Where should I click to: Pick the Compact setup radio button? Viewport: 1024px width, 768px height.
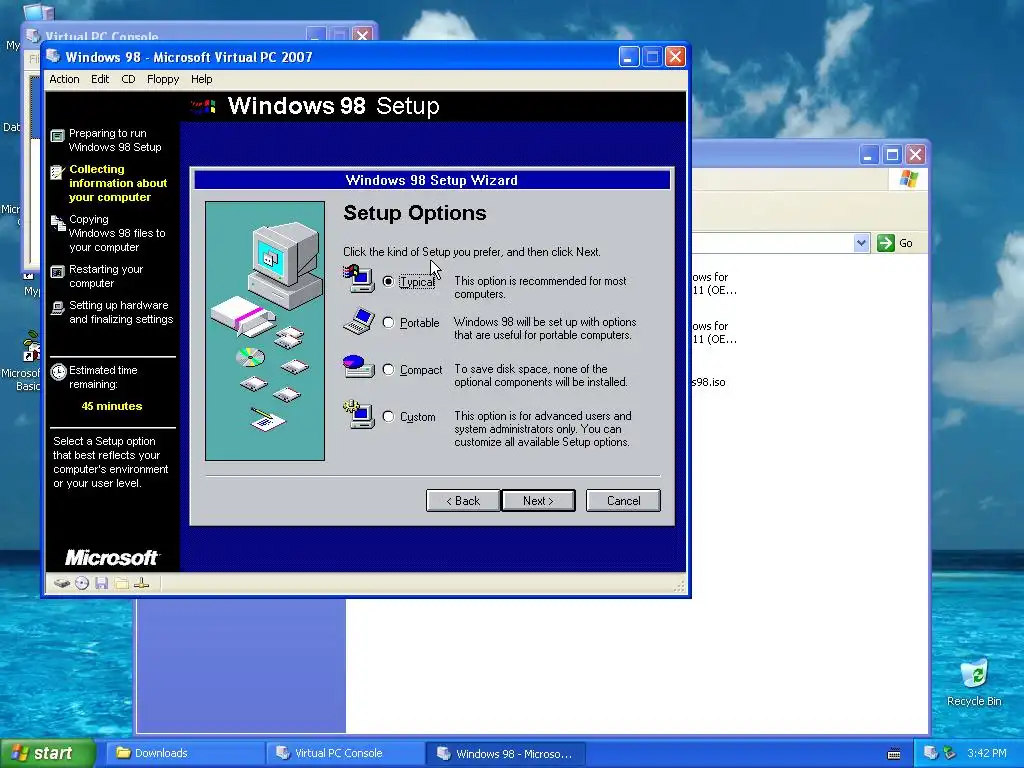coord(389,370)
